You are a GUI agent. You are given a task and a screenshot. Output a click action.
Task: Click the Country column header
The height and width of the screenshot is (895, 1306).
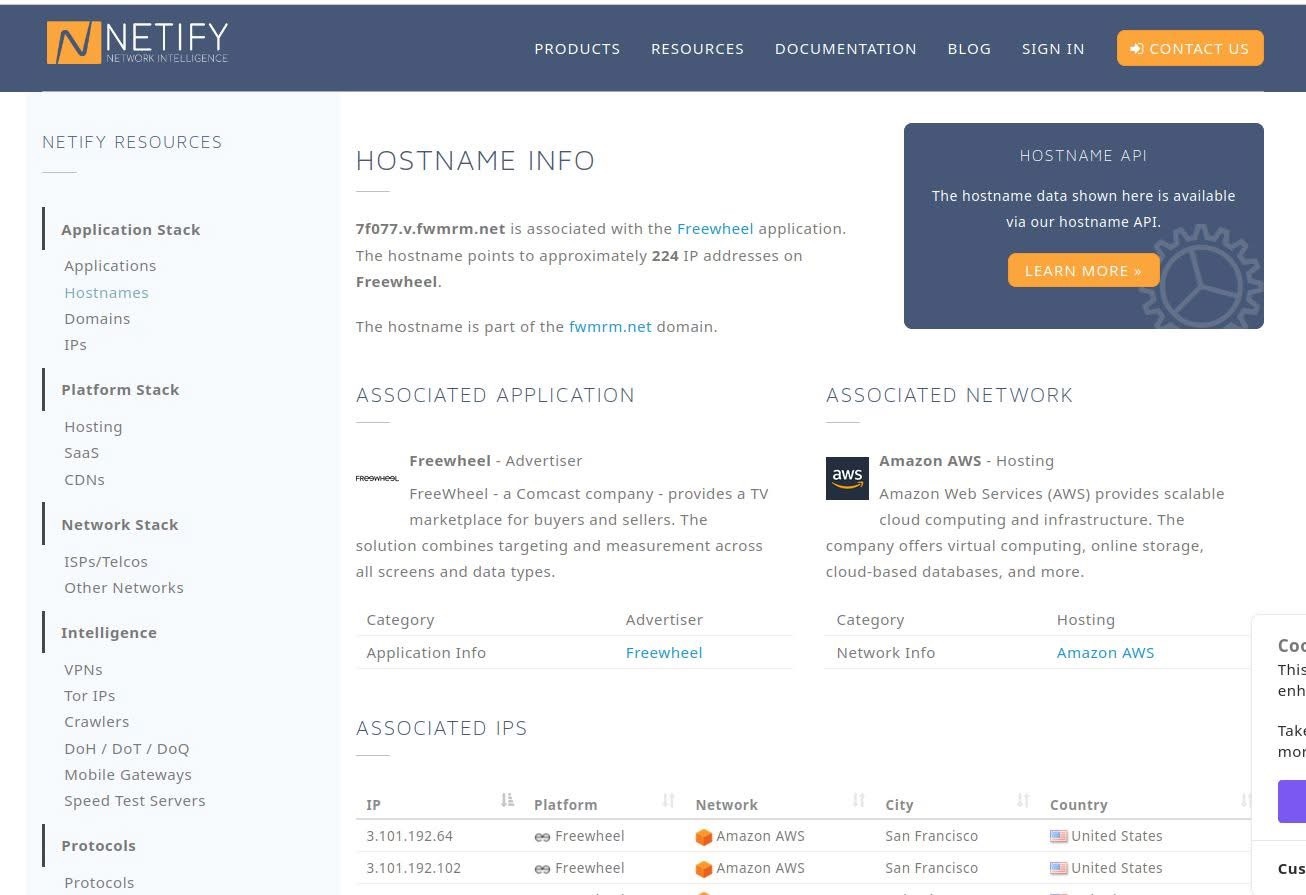1078,805
